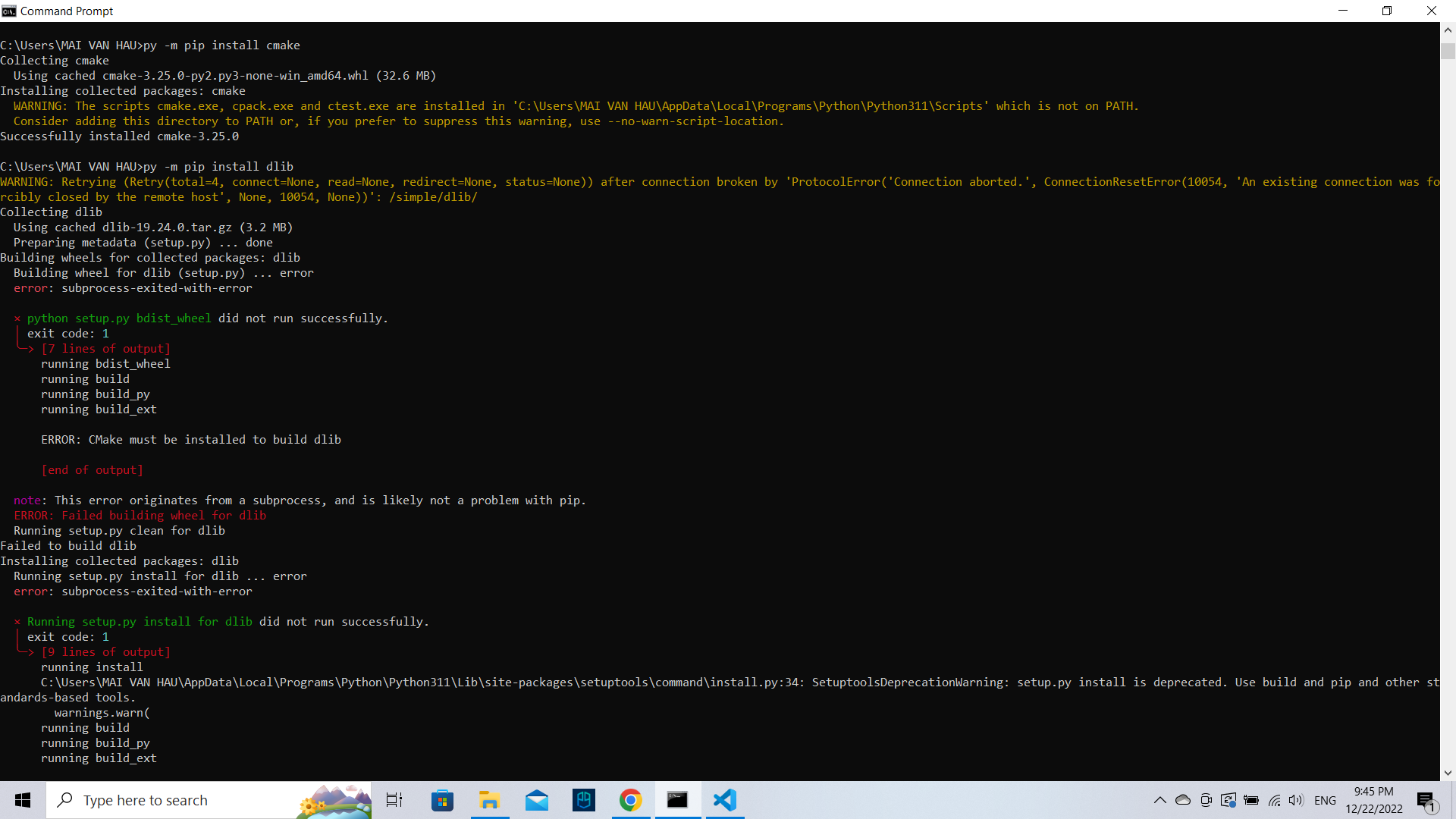This screenshot has width=1456, height=819.
Task: Open Task View button
Action: pos(394,800)
